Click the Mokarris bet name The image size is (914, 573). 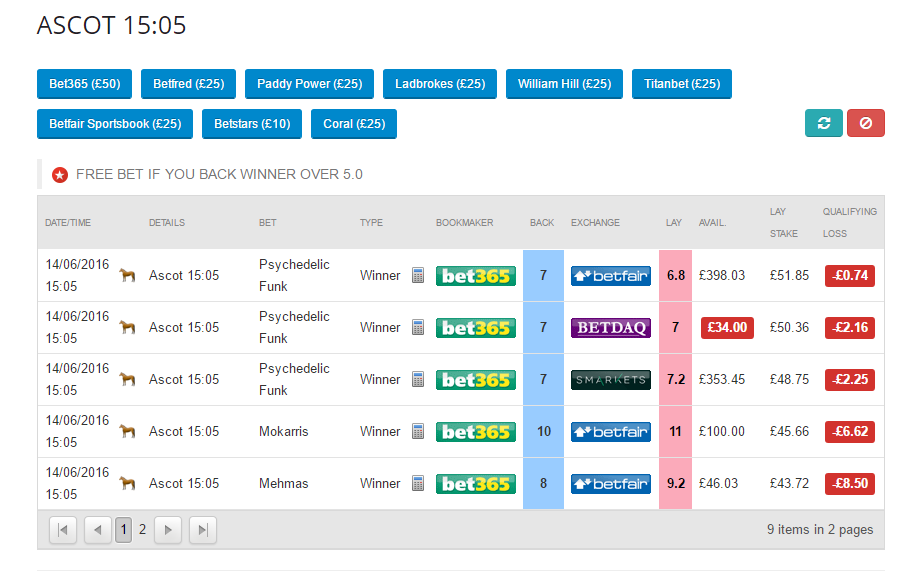283,431
